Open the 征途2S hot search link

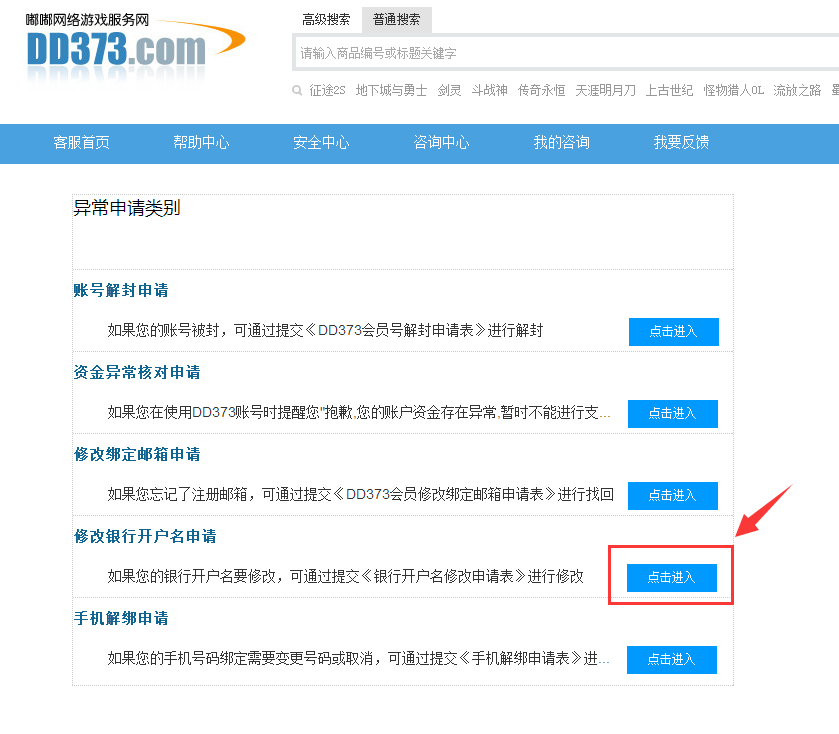coord(327,90)
